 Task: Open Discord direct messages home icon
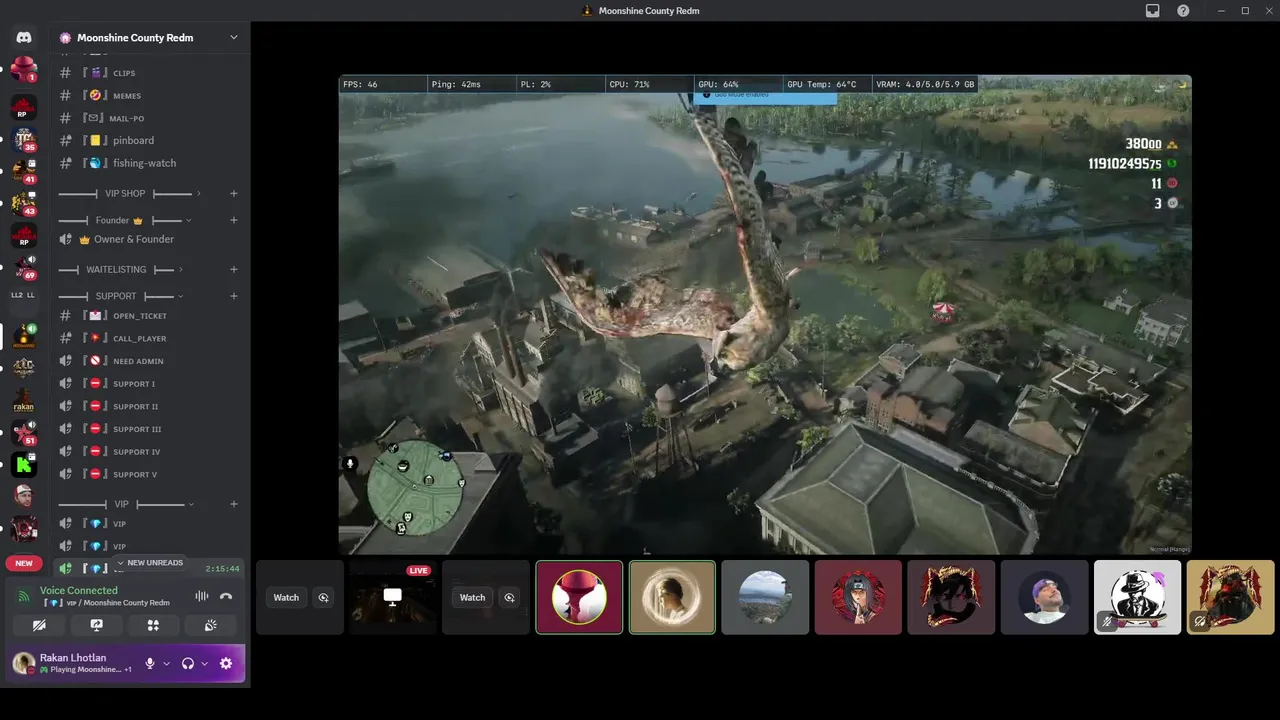(24, 37)
